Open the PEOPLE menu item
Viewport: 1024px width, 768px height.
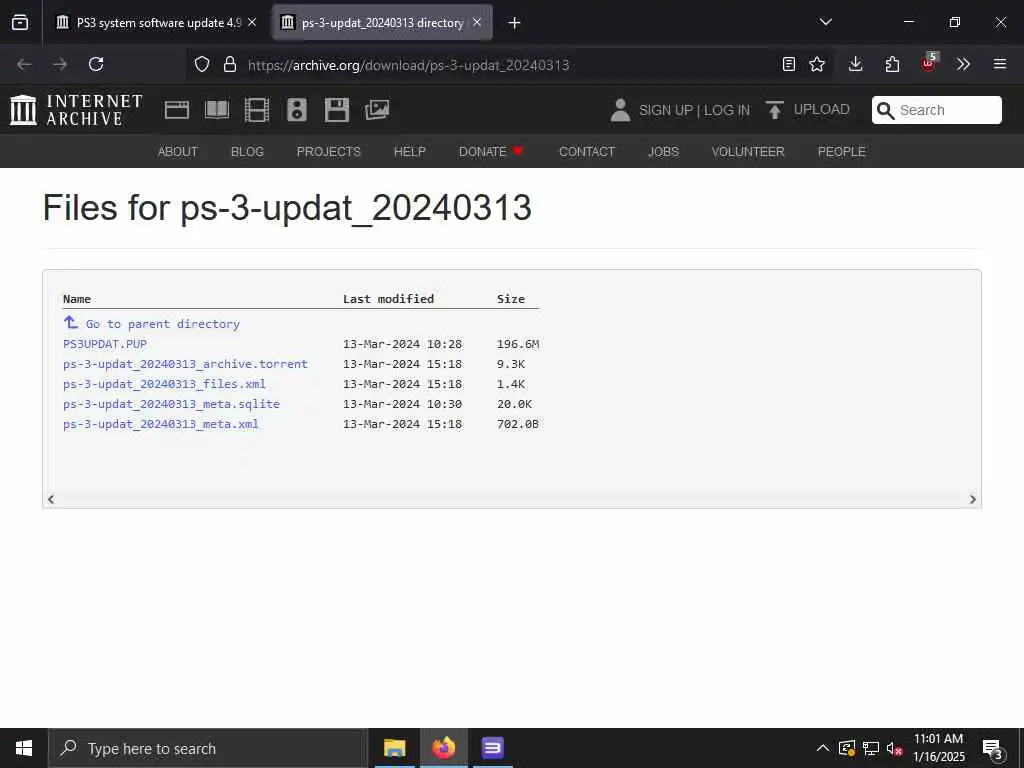click(842, 152)
